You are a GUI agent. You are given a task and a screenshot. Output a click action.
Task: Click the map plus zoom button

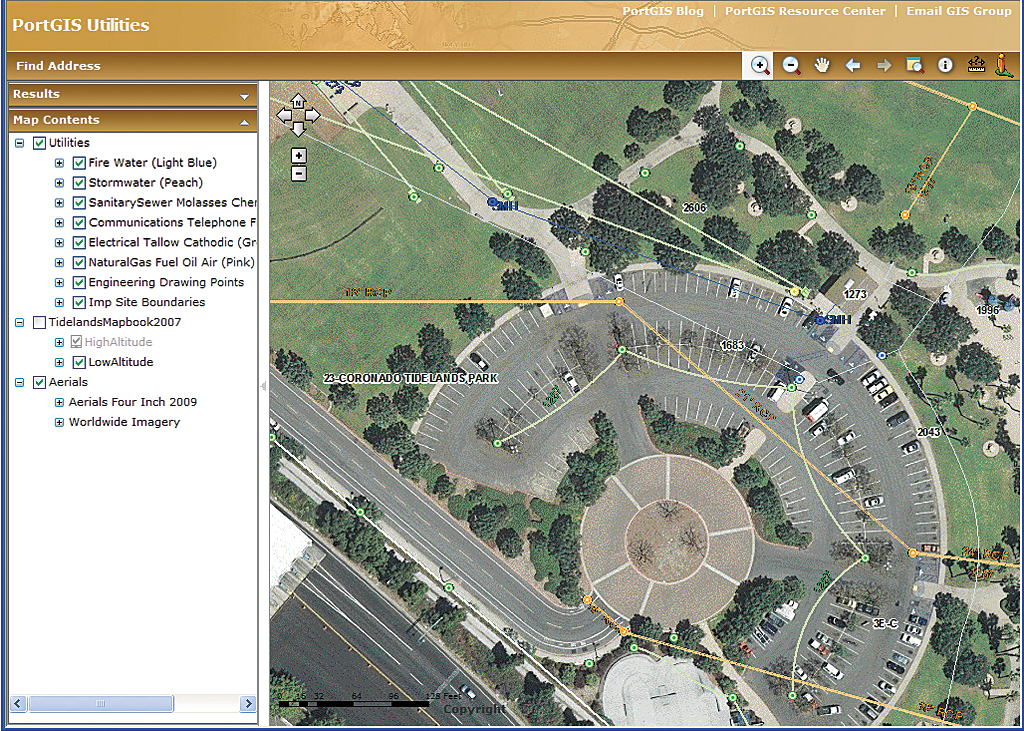pyautogui.click(x=298, y=155)
